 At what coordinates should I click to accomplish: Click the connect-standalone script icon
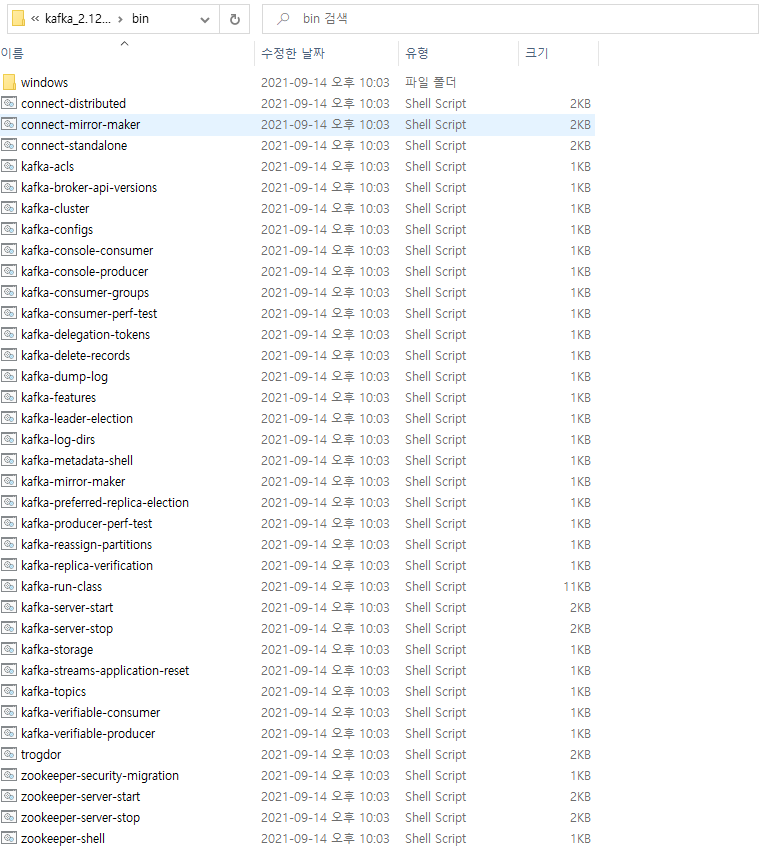[x=9, y=145]
